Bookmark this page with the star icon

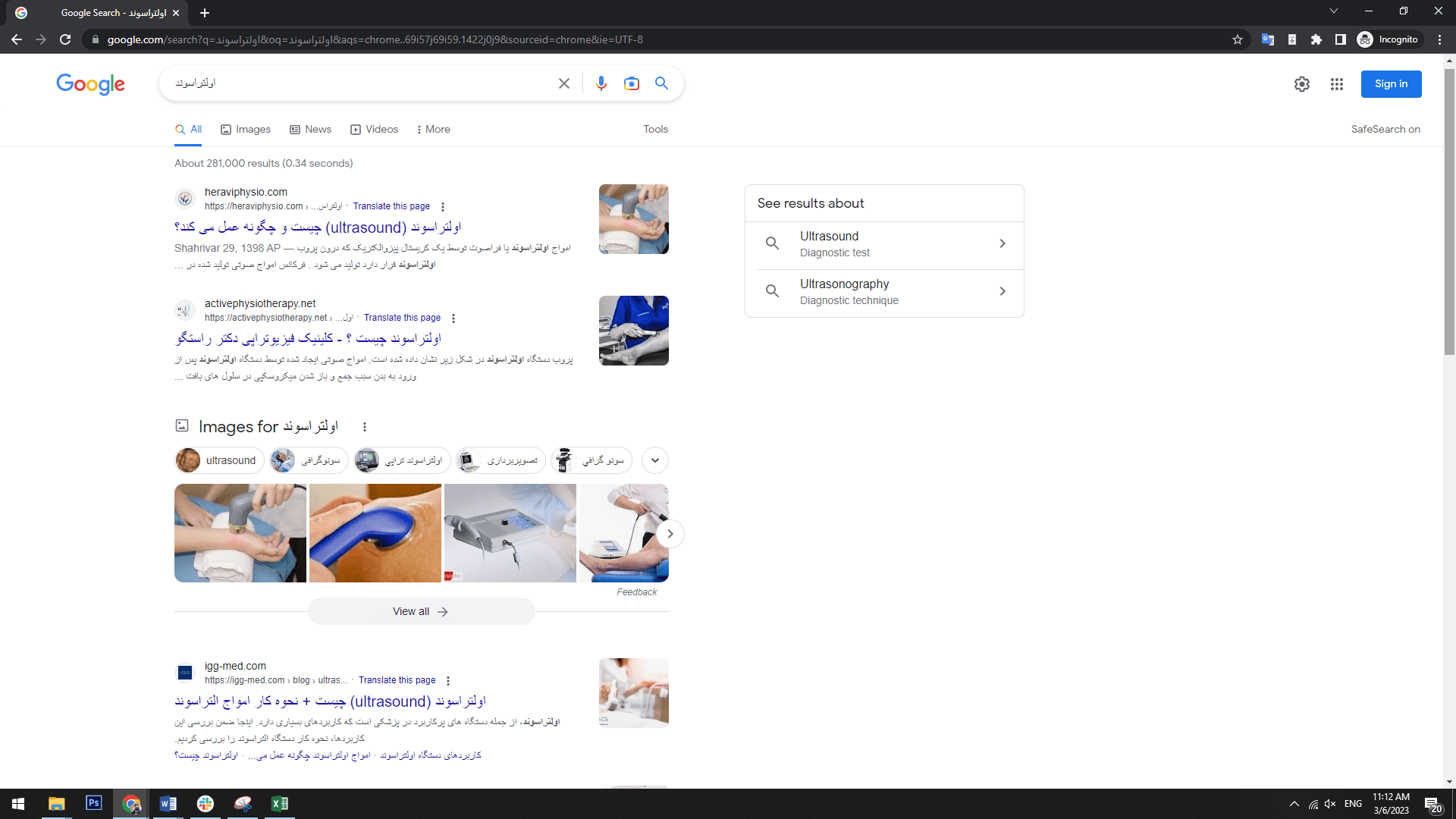[1238, 39]
